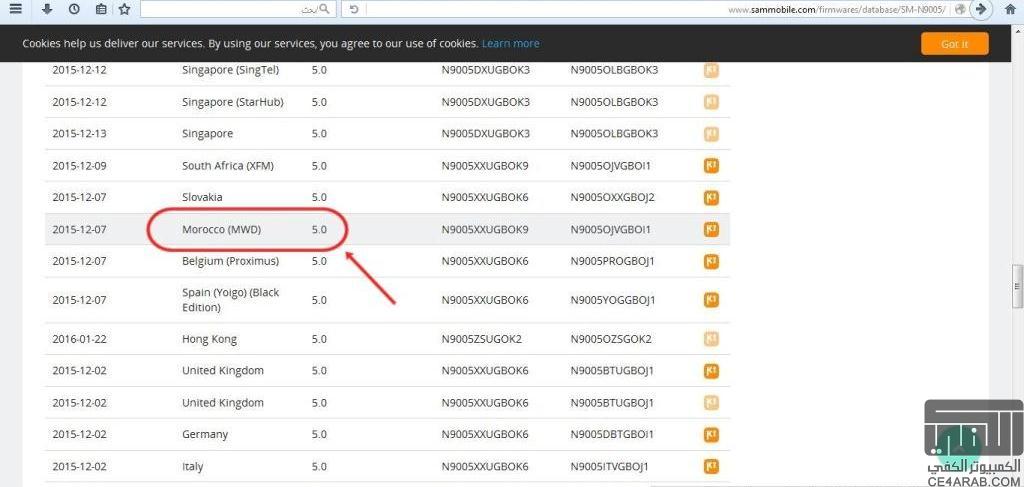Select the Singapore (StarHub) country cell
Screen dimensions: 1024x487
232,102
